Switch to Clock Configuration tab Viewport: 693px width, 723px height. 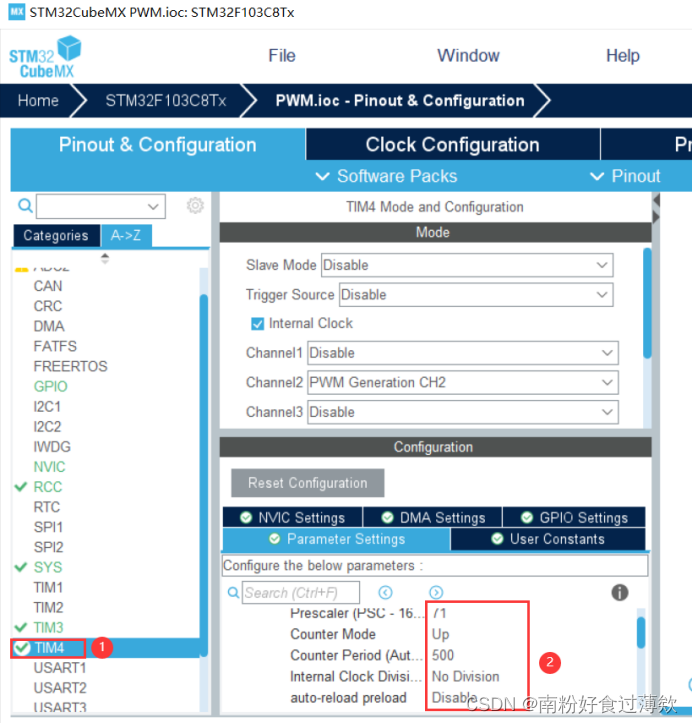click(453, 145)
